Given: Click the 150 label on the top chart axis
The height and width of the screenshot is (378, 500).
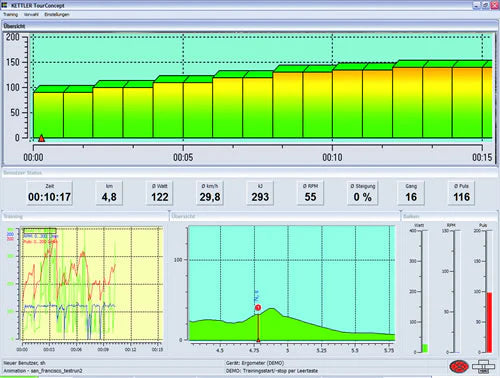Looking at the screenshot, I should coord(13,62).
